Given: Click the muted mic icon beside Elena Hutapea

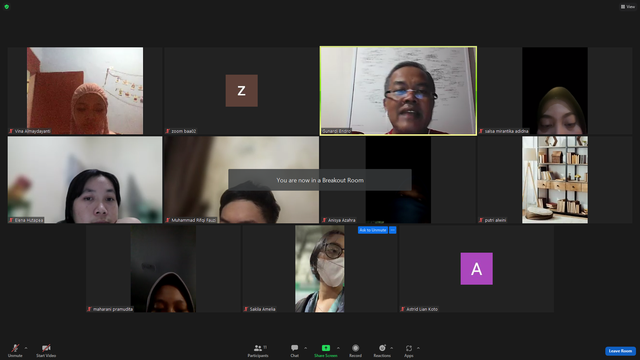Looking at the screenshot, I should [x=11, y=220].
